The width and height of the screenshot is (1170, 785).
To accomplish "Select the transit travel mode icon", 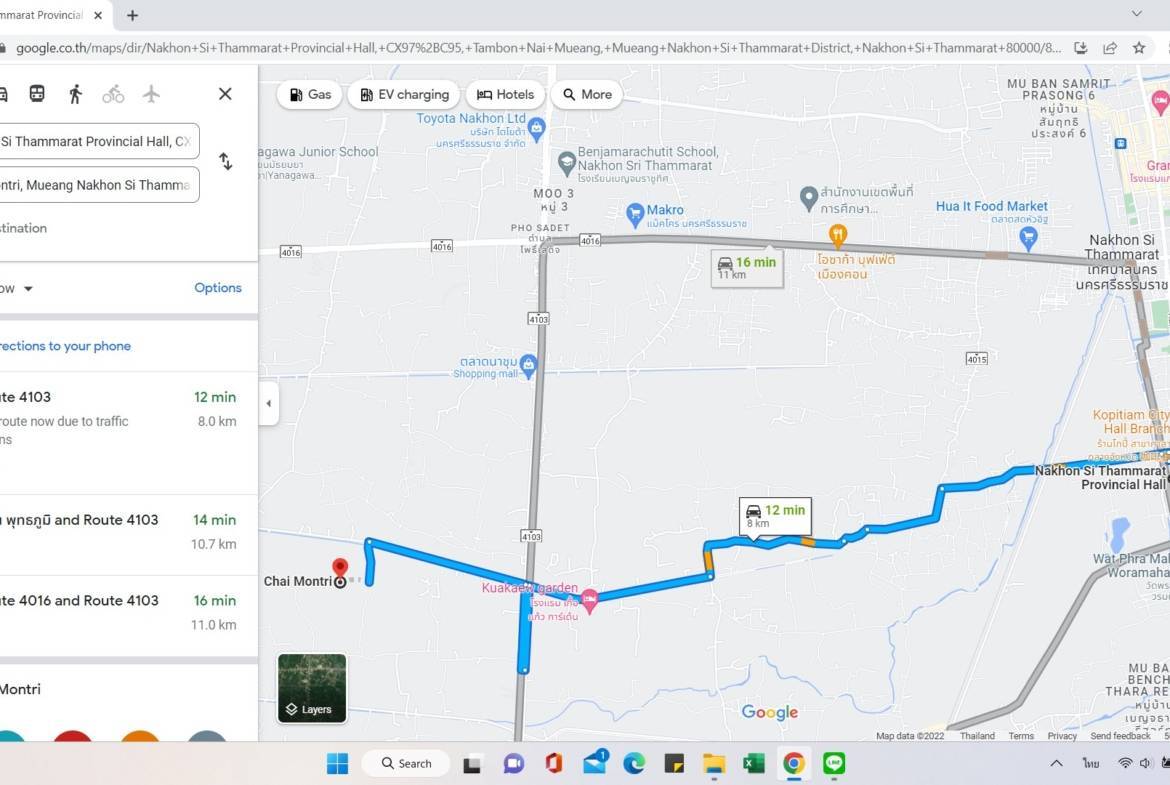I will point(37,94).
